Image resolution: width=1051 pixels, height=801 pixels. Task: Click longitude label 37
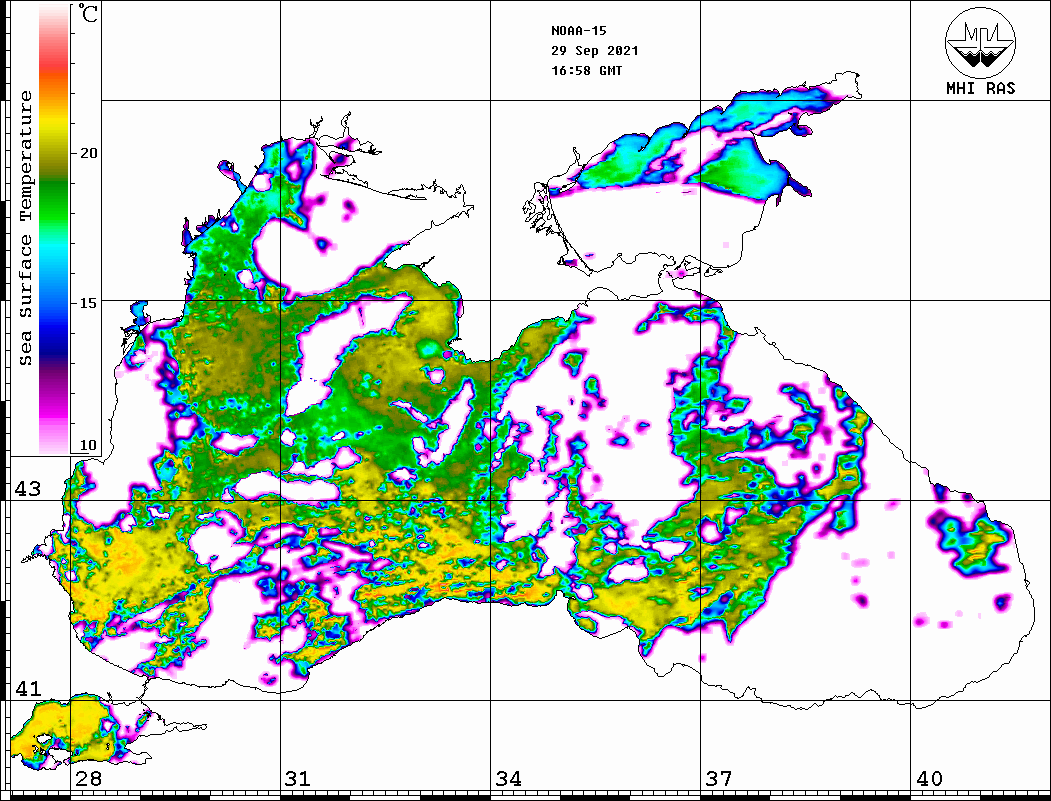click(x=719, y=778)
